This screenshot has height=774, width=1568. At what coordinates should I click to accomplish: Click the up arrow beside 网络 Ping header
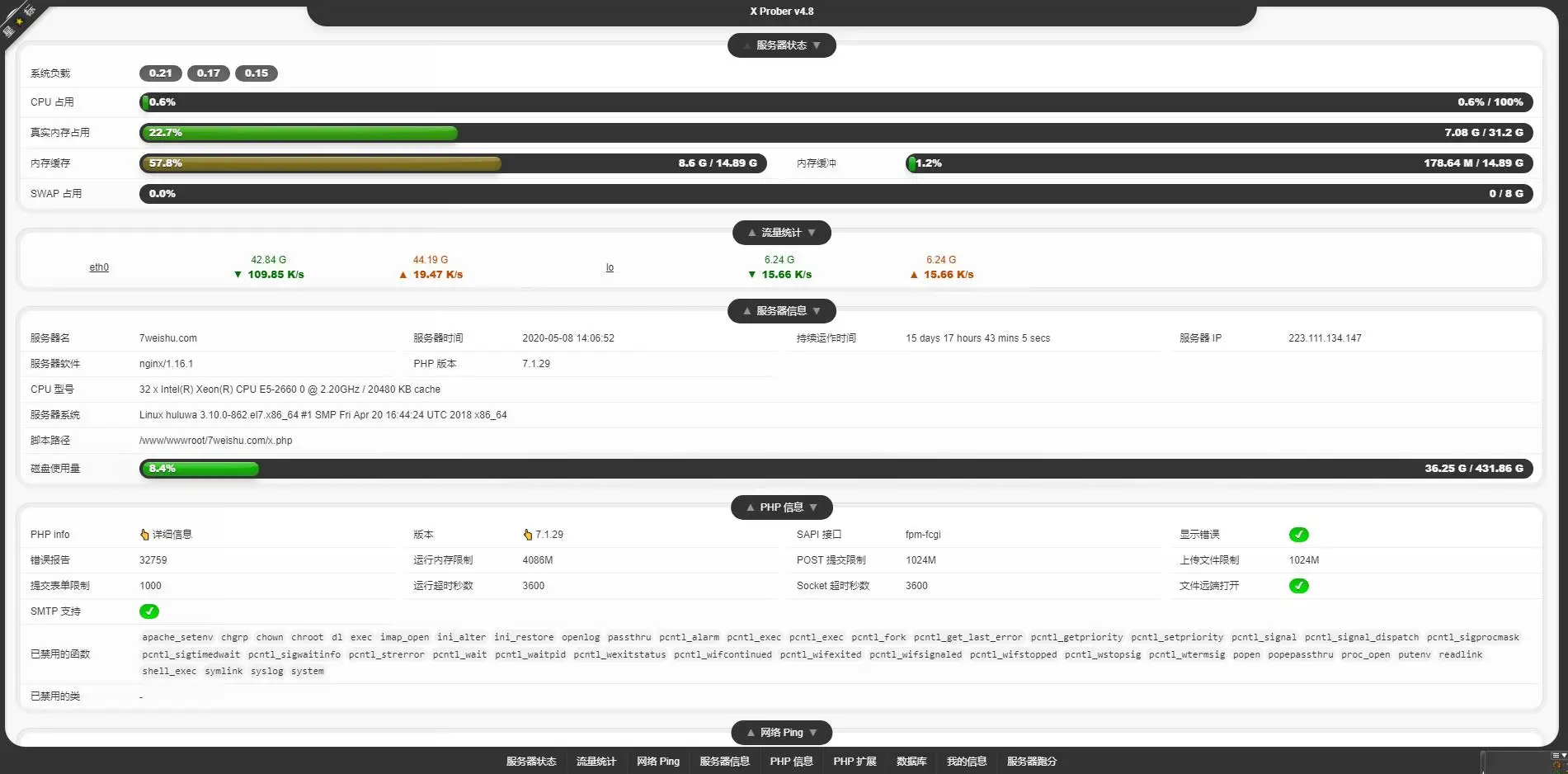click(x=751, y=733)
